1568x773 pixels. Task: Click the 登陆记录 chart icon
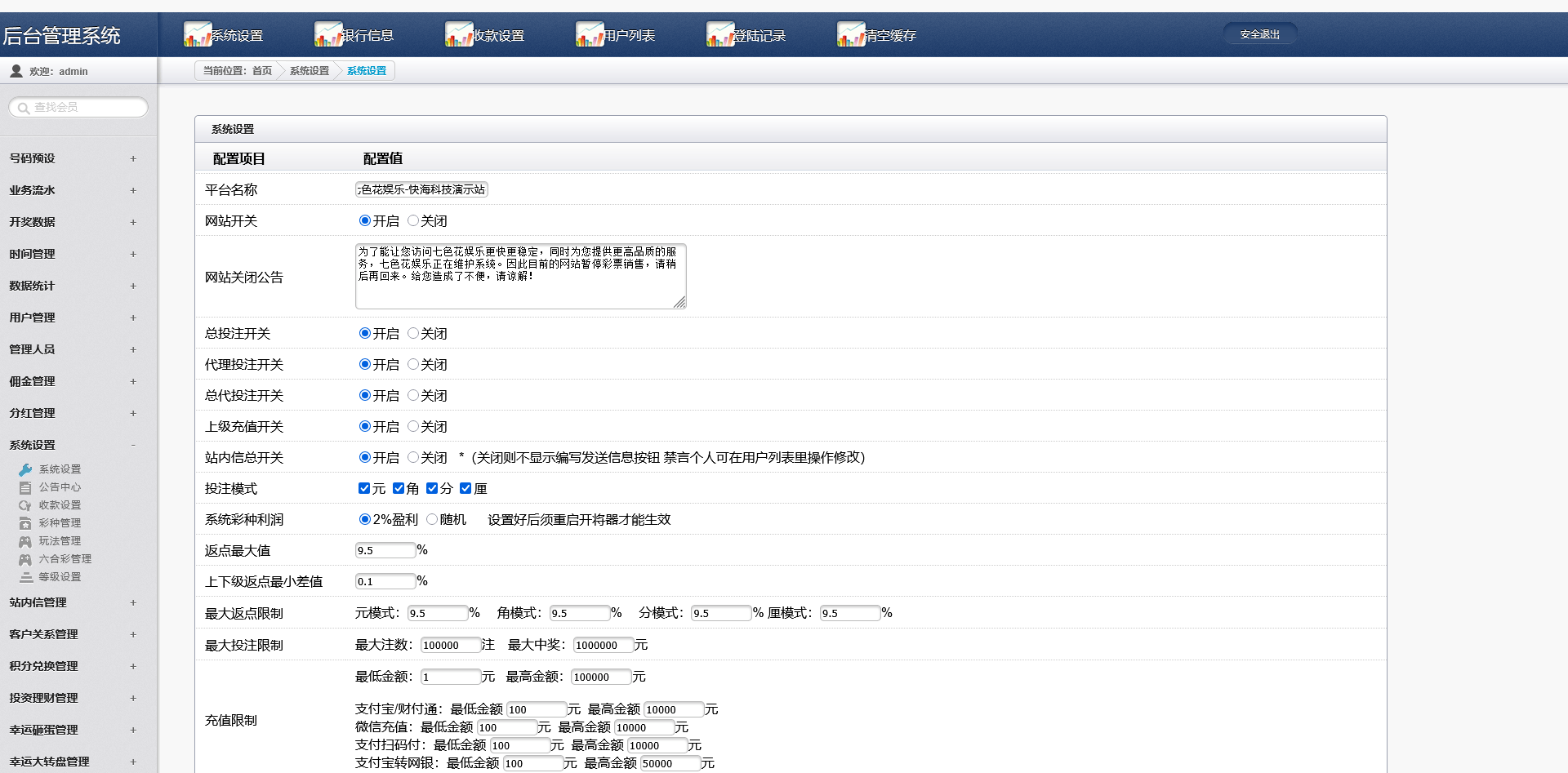coord(719,34)
